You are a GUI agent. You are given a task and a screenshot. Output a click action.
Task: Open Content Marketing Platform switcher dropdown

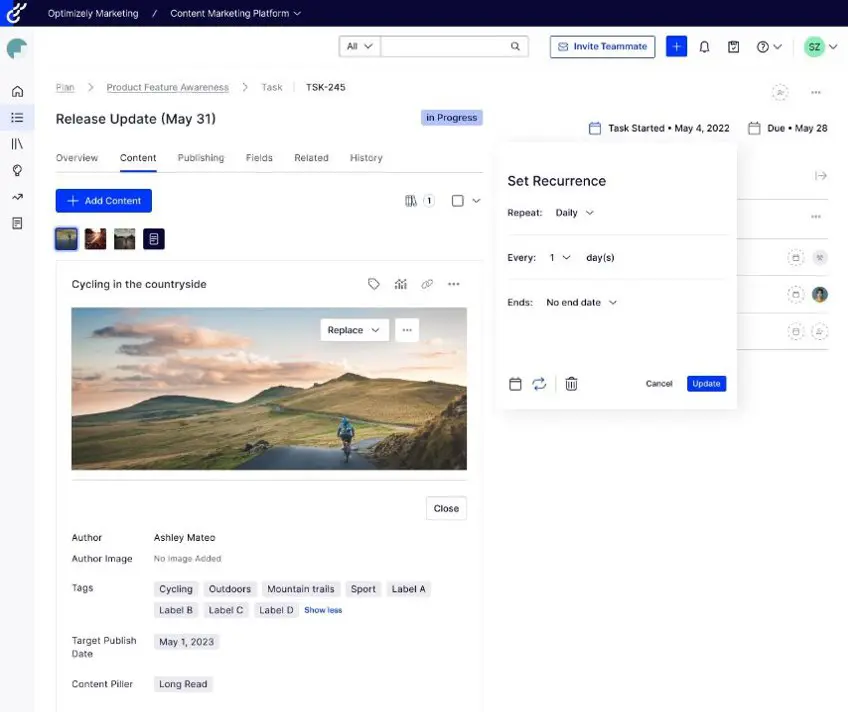click(x=235, y=13)
